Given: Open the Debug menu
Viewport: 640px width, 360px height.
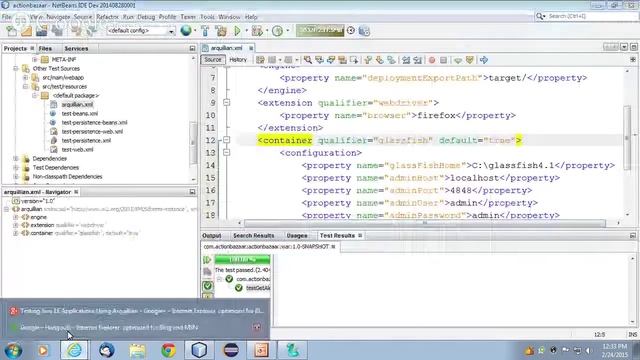Looking at the screenshot, I should point(146,17).
